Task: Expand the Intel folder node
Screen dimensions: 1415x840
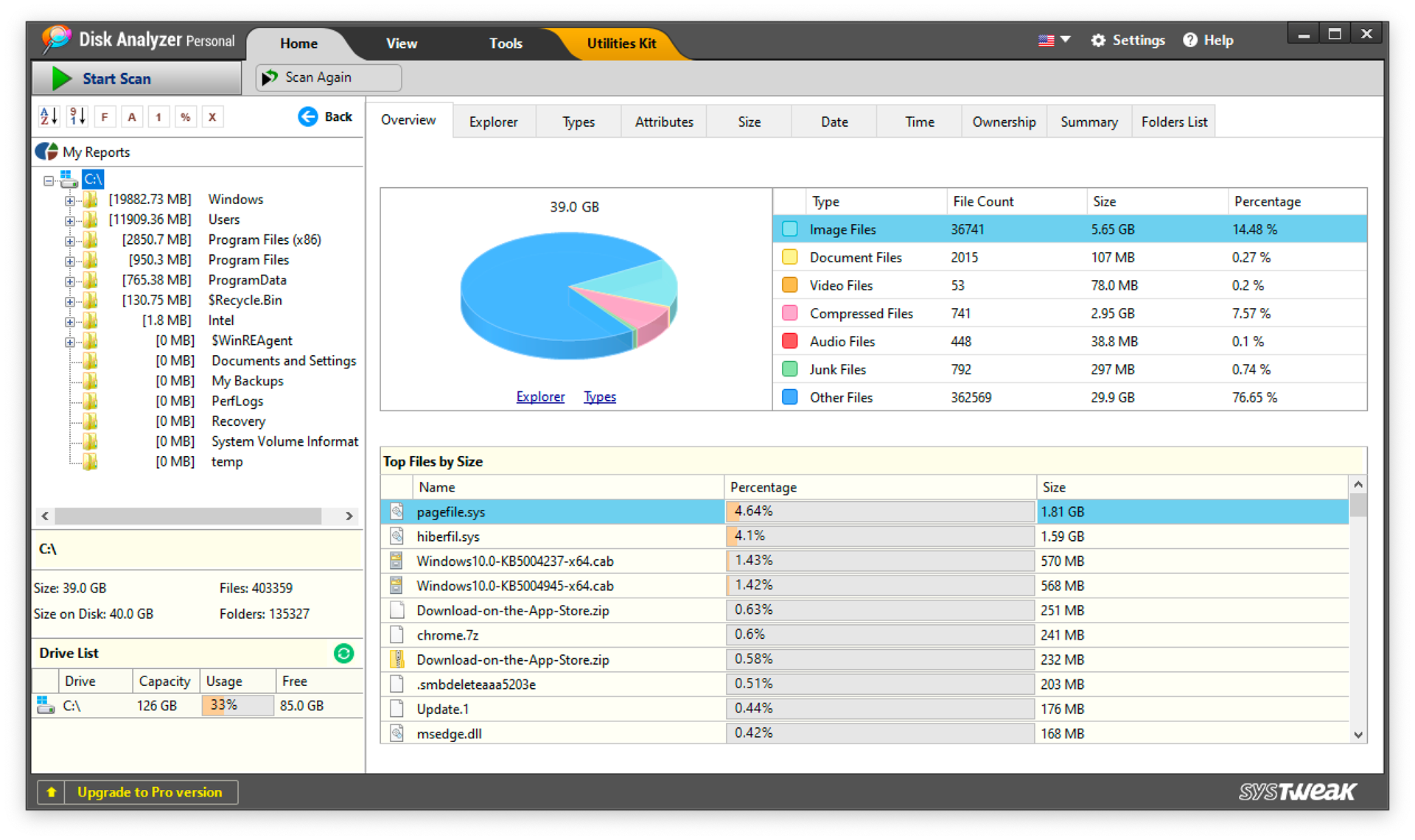Action: point(69,321)
